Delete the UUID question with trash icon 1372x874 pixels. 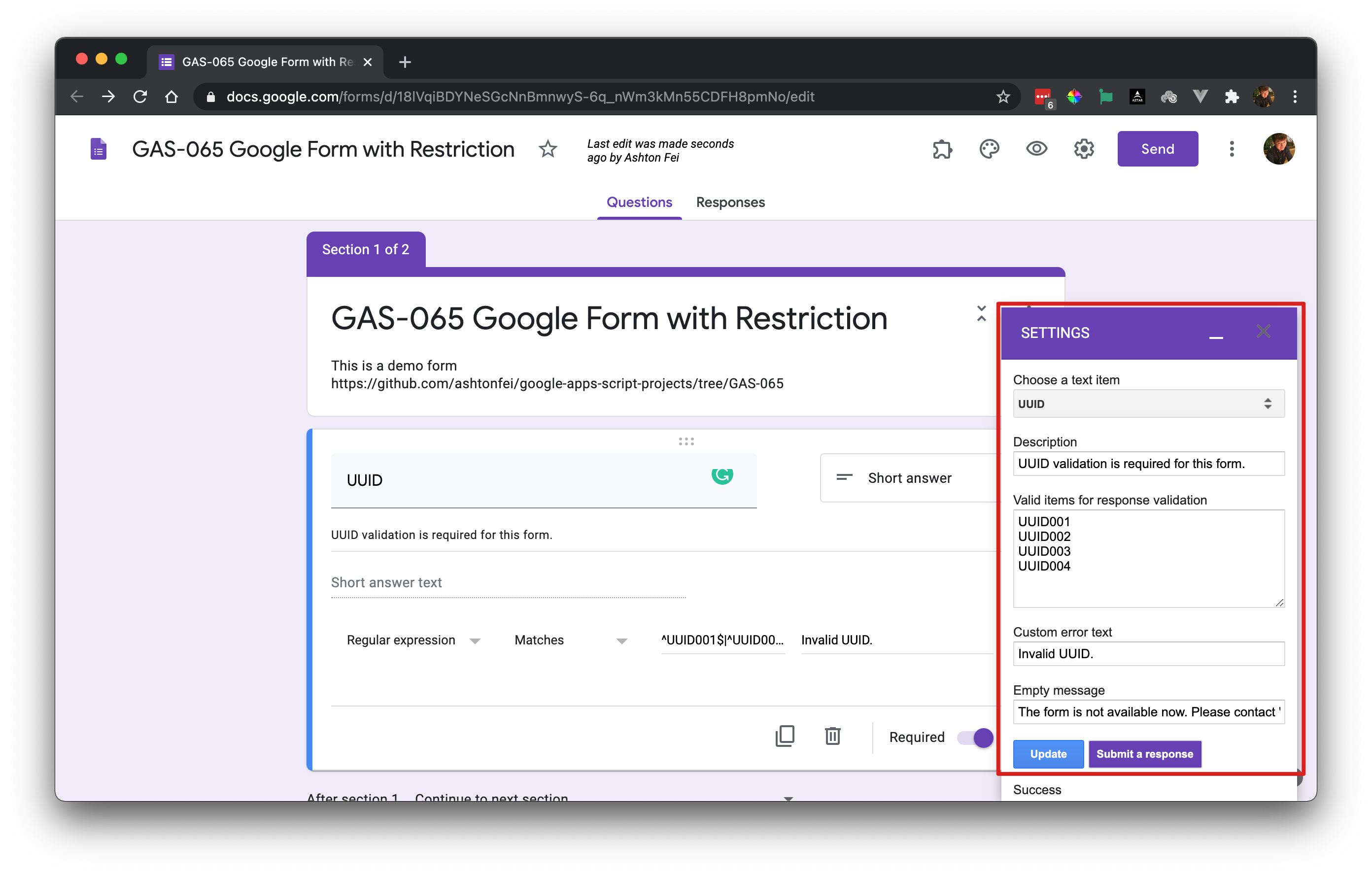(832, 736)
